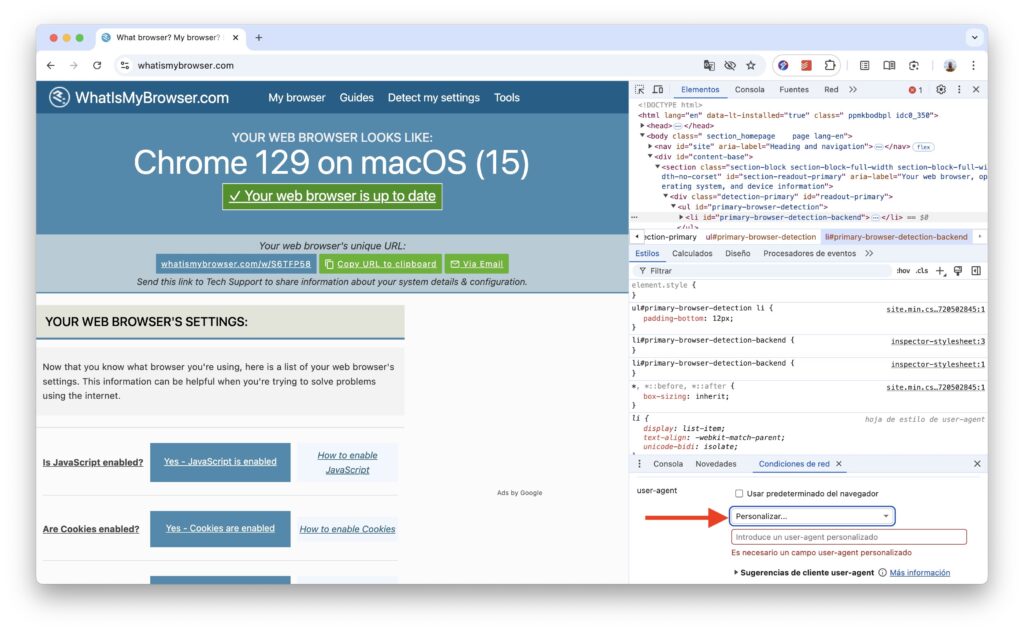The height and width of the screenshot is (632, 1024).
Task: Open the Diseño styles sub-tab
Action: (737, 253)
